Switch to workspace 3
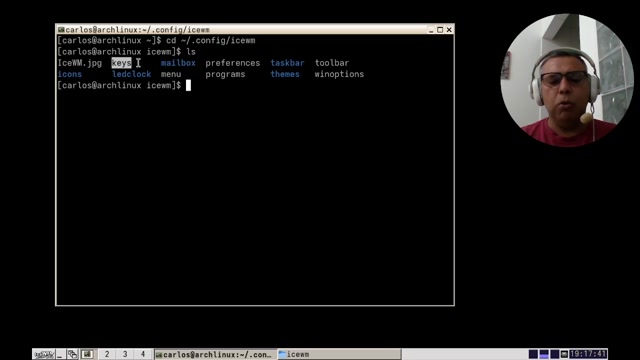 click(125, 354)
